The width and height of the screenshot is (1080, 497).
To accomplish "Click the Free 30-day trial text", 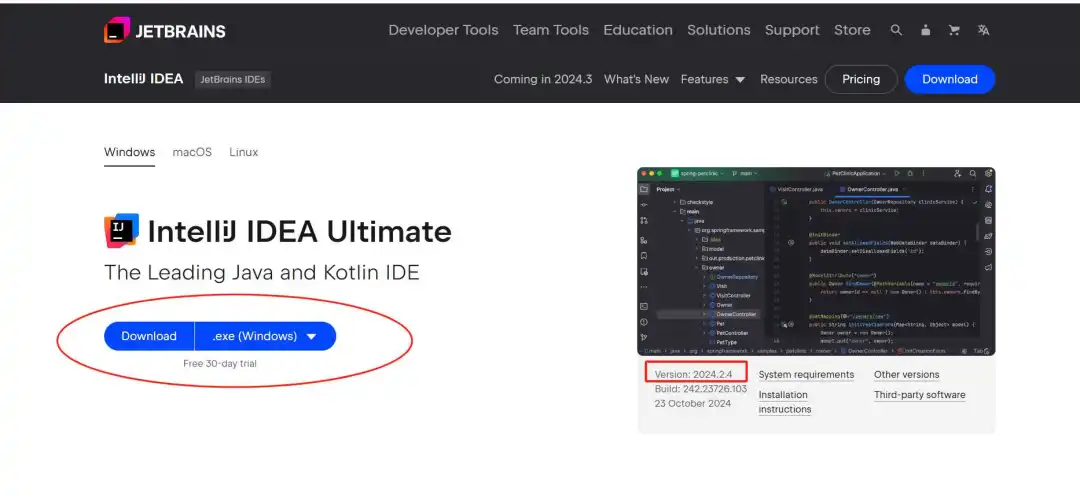I will [x=220, y=363].
